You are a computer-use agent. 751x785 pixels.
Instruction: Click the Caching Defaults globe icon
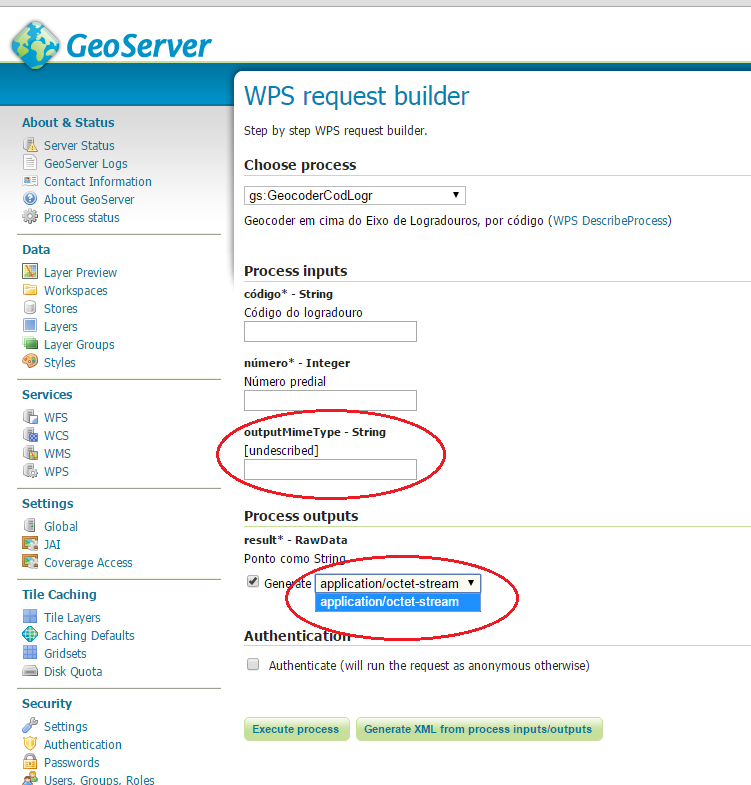pos(30,634)
